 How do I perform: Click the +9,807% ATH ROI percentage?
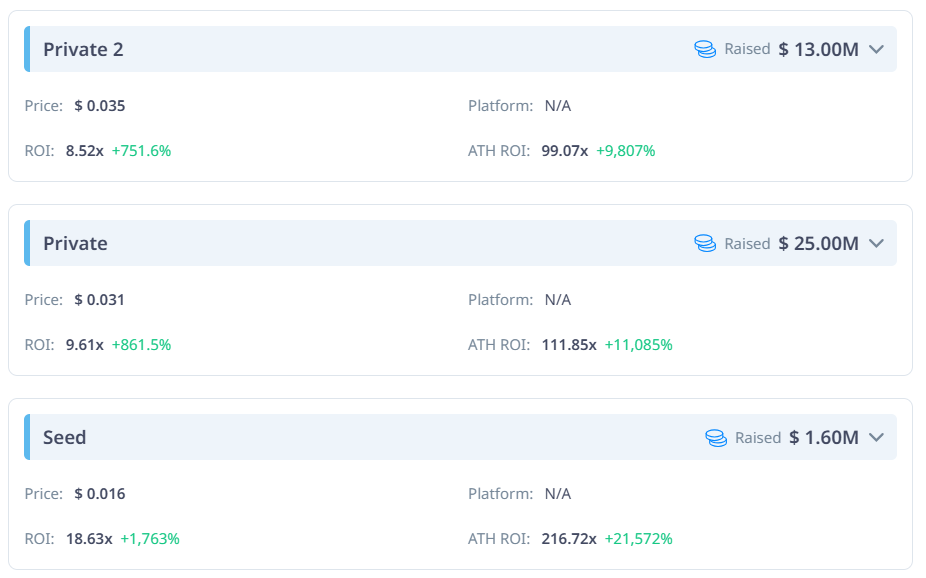625,151
